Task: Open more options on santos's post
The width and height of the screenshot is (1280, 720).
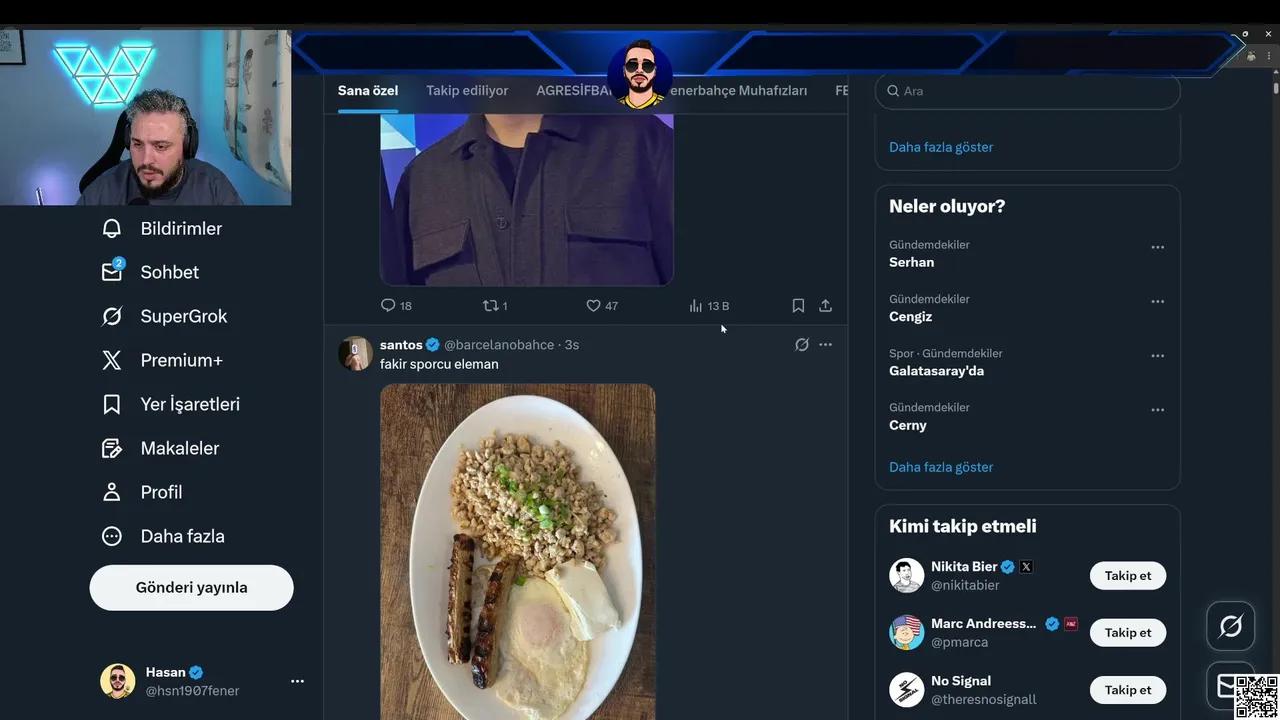Action: point(825,344)
